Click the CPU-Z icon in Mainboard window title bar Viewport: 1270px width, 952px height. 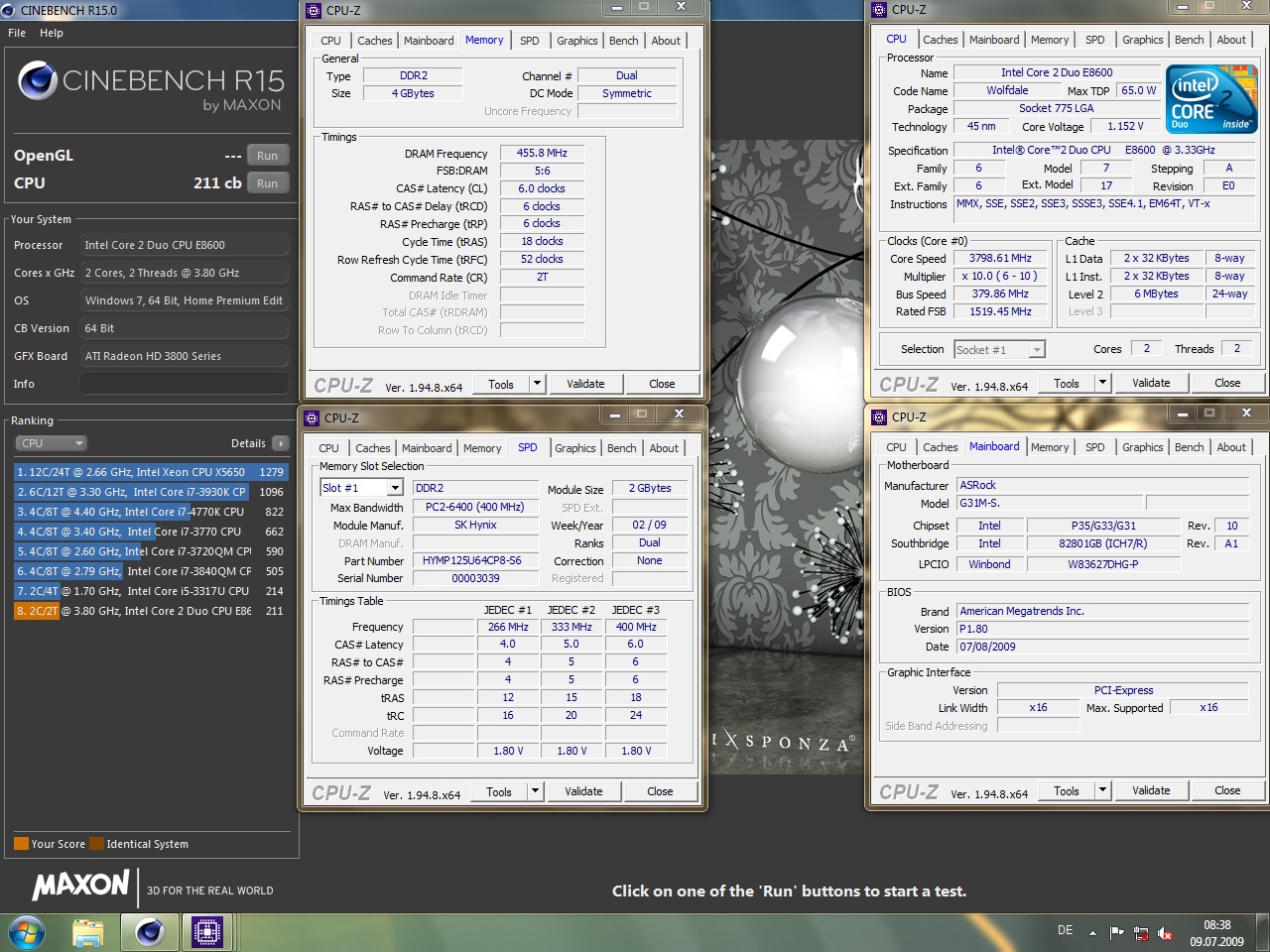tap(879, 416)
